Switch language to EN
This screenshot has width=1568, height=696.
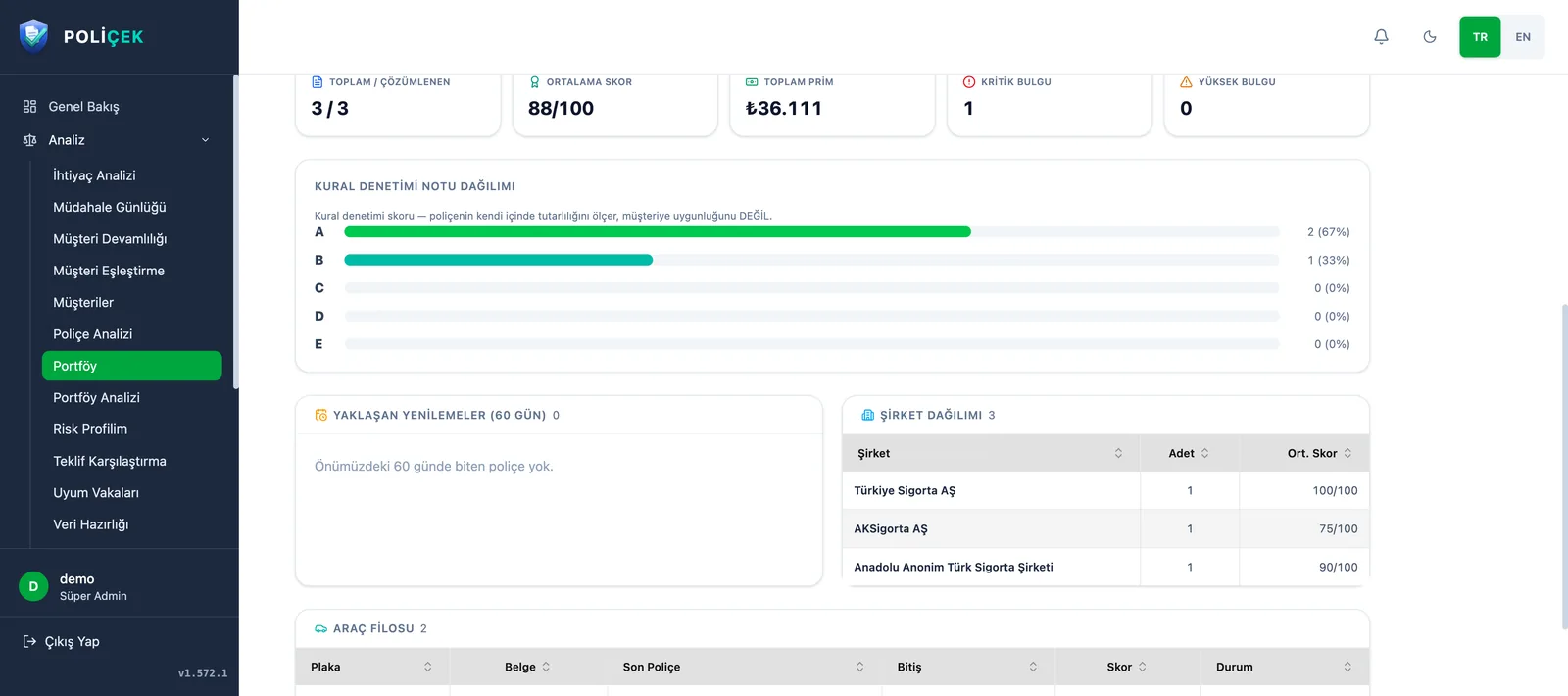point(1523,37)
